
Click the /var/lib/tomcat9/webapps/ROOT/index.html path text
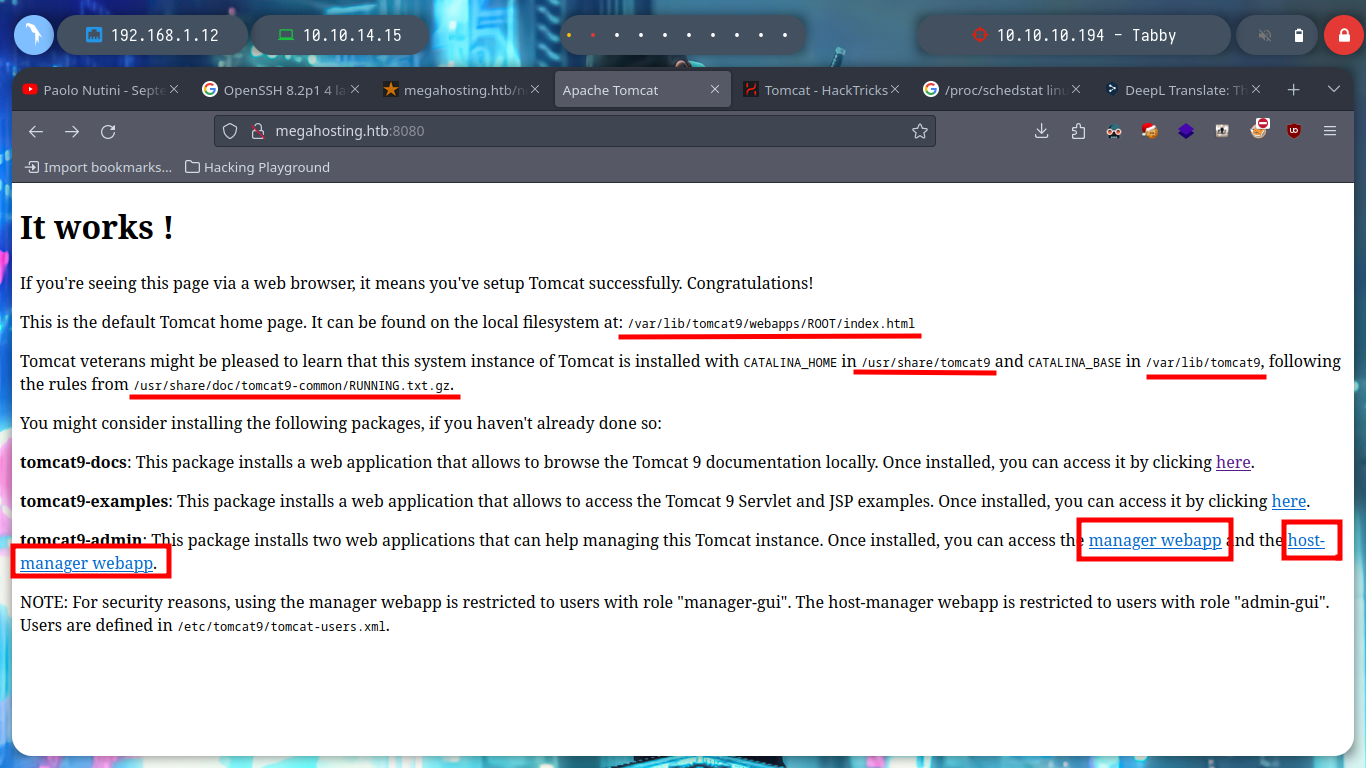click(771, 324)
